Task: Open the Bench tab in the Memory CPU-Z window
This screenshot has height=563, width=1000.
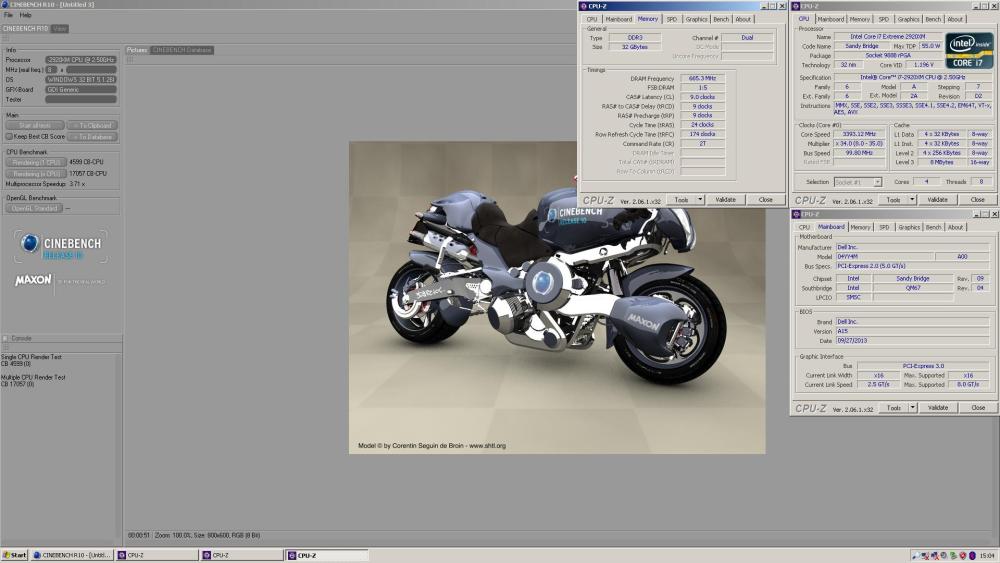Action: 721,19
